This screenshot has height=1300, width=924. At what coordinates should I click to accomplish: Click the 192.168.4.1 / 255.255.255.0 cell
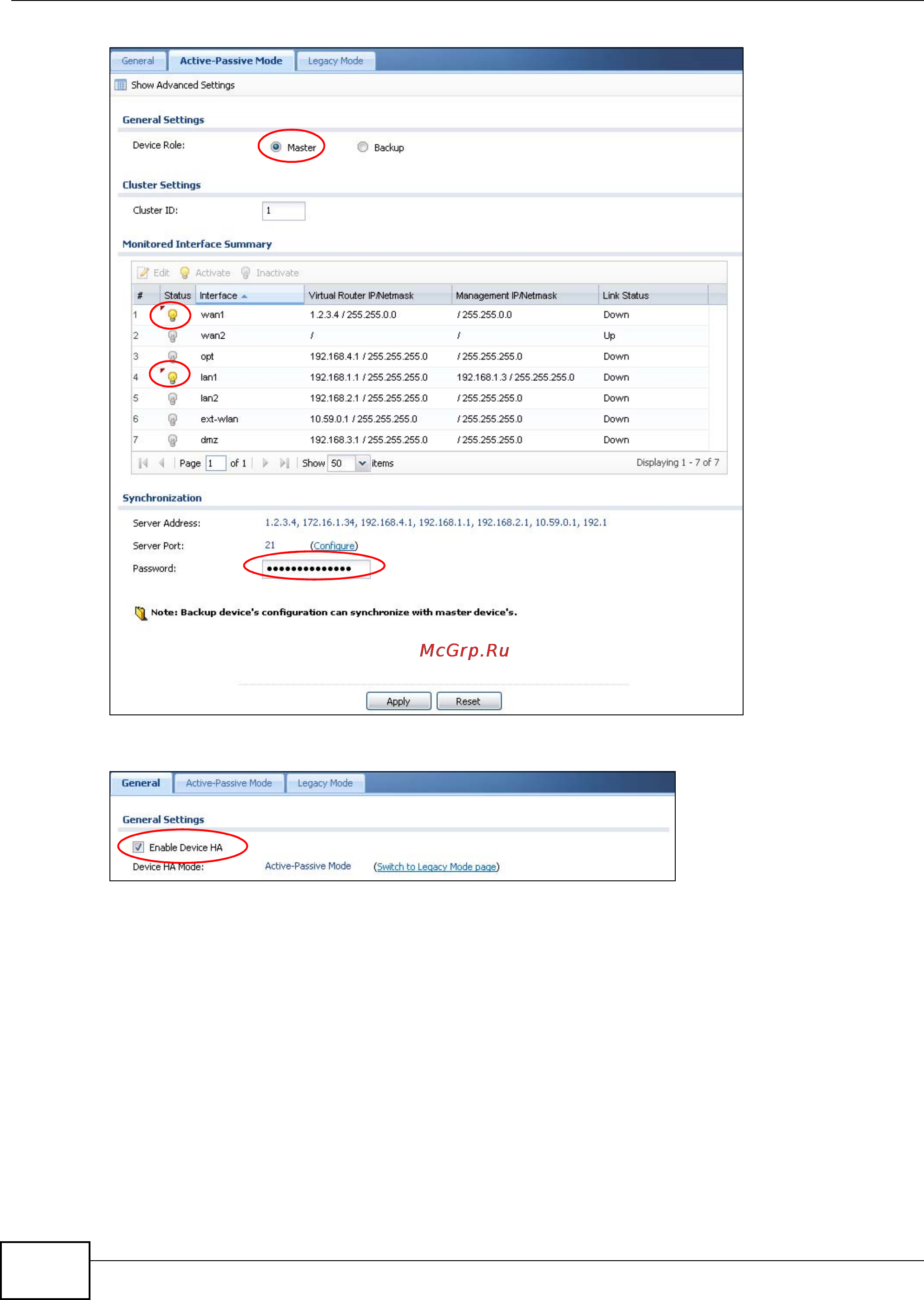point(369,357)
